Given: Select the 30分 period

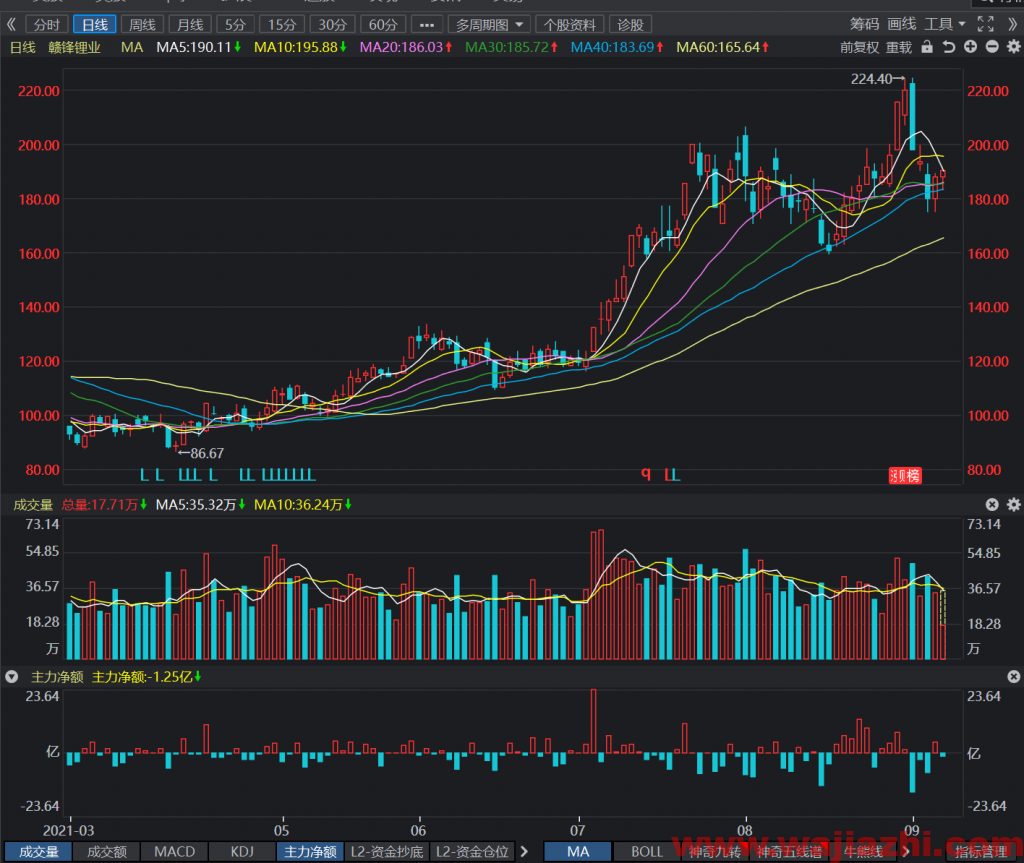Looking at the screenshot, I should pos(332,25).
